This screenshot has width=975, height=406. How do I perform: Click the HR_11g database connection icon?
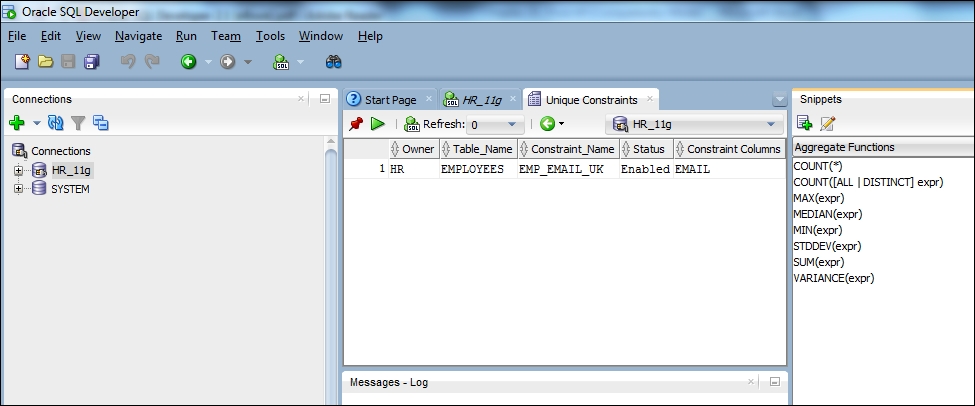[40, 170]
